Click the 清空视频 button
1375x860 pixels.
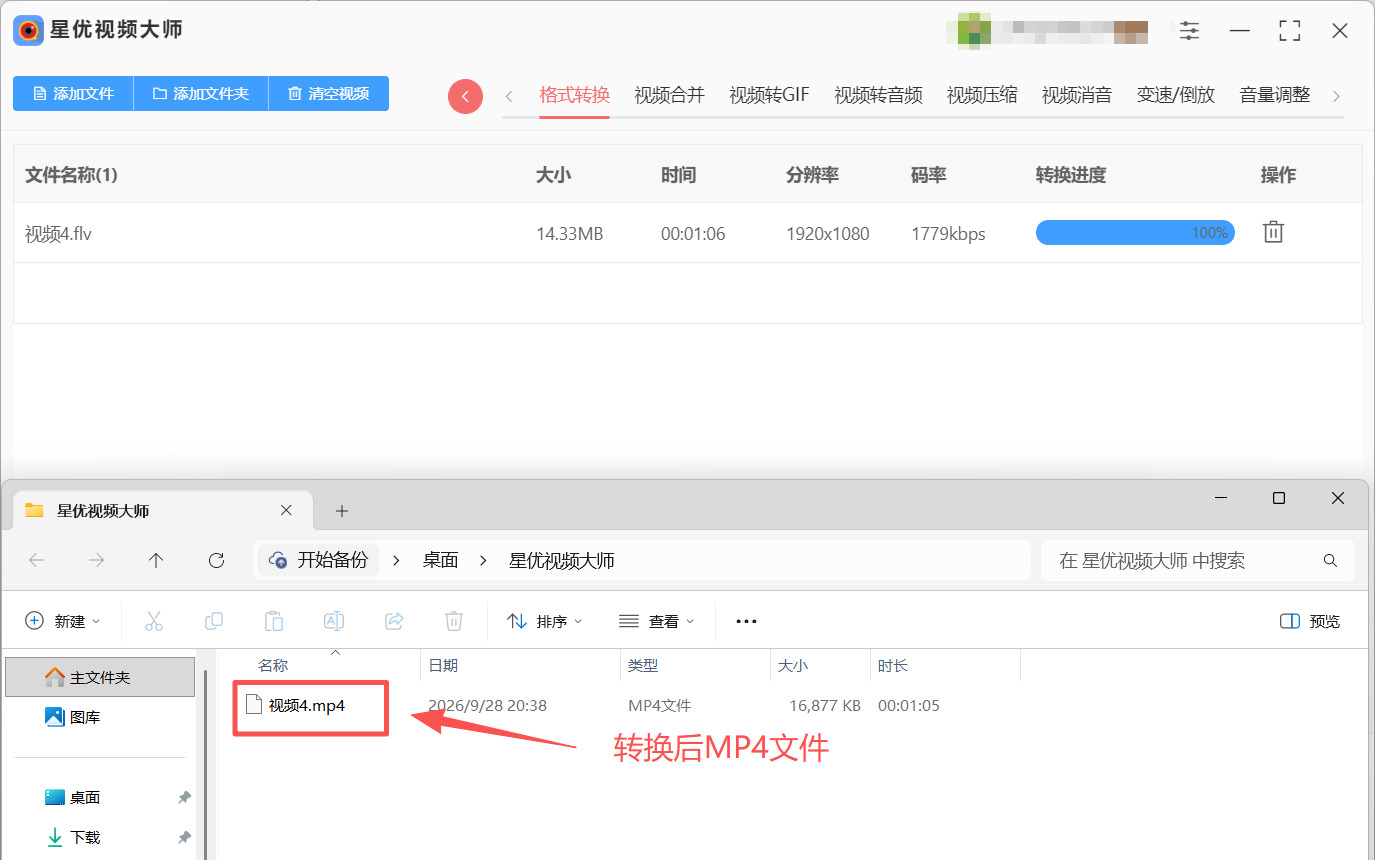coord(329,93)
